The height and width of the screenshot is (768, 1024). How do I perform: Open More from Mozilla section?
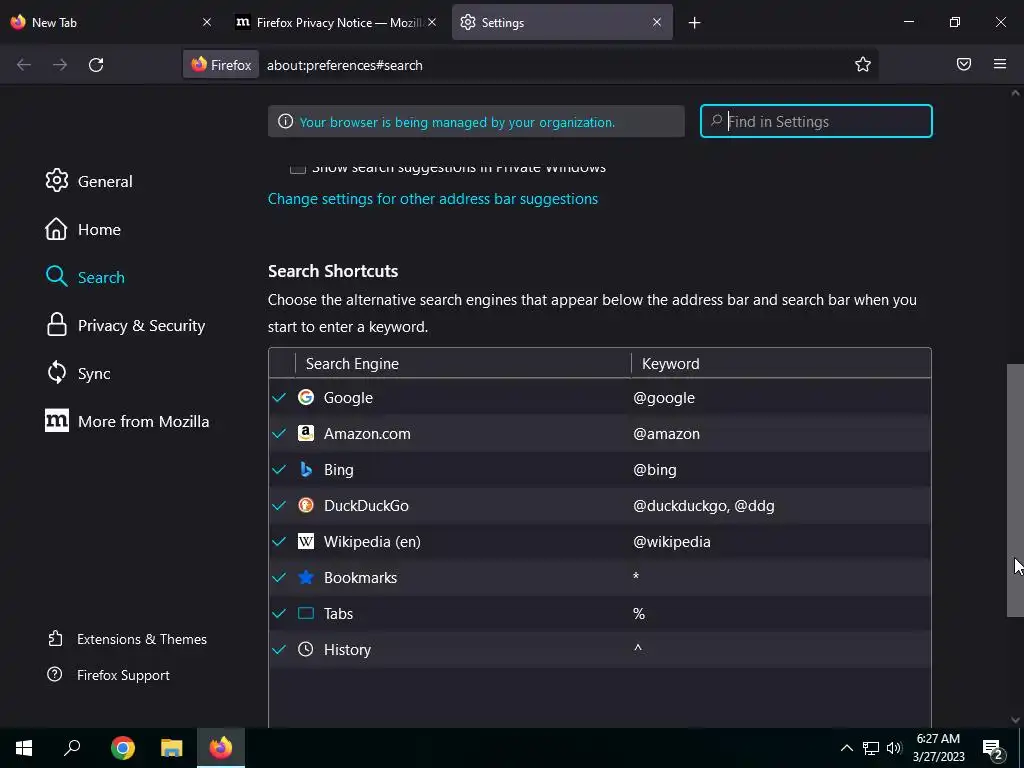(127, 421)
